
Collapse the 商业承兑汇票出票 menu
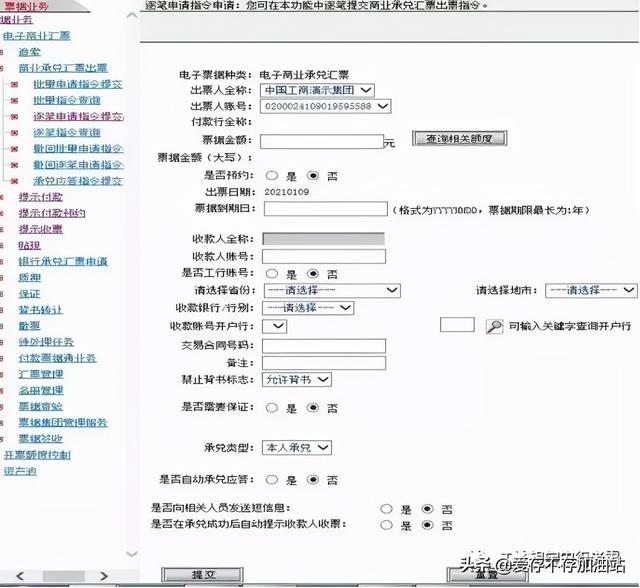[x=63, y=68]
